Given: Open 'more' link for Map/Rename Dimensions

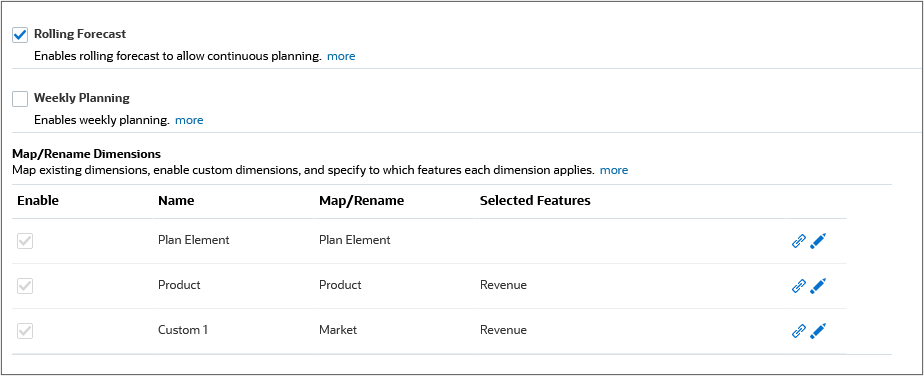Looking at the screenshot, I should click(x=614, y=170).
